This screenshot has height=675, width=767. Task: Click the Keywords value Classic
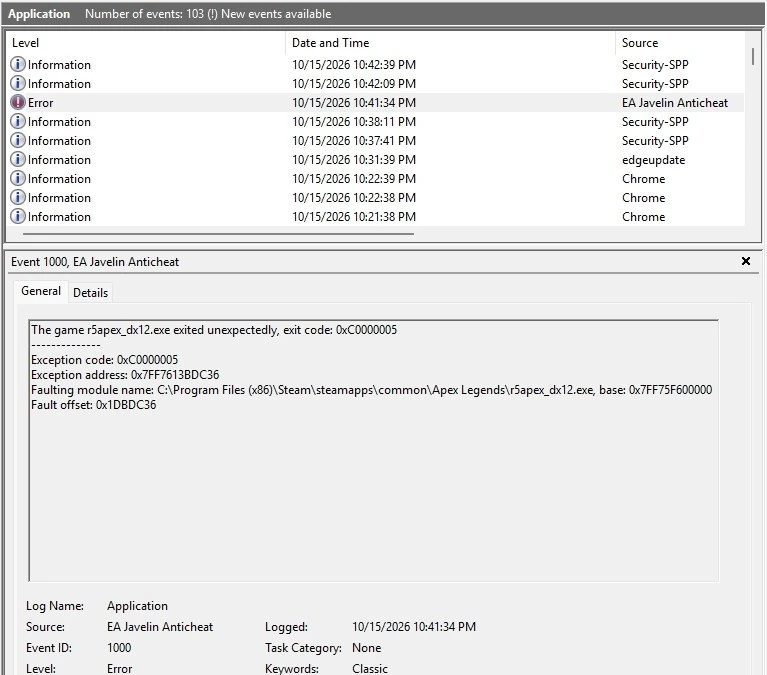click(370, 669)
